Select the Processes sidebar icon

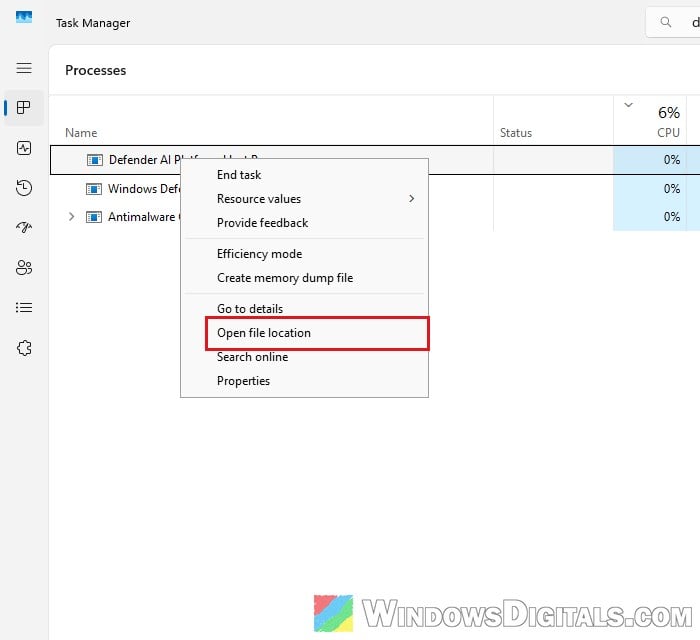24,108
